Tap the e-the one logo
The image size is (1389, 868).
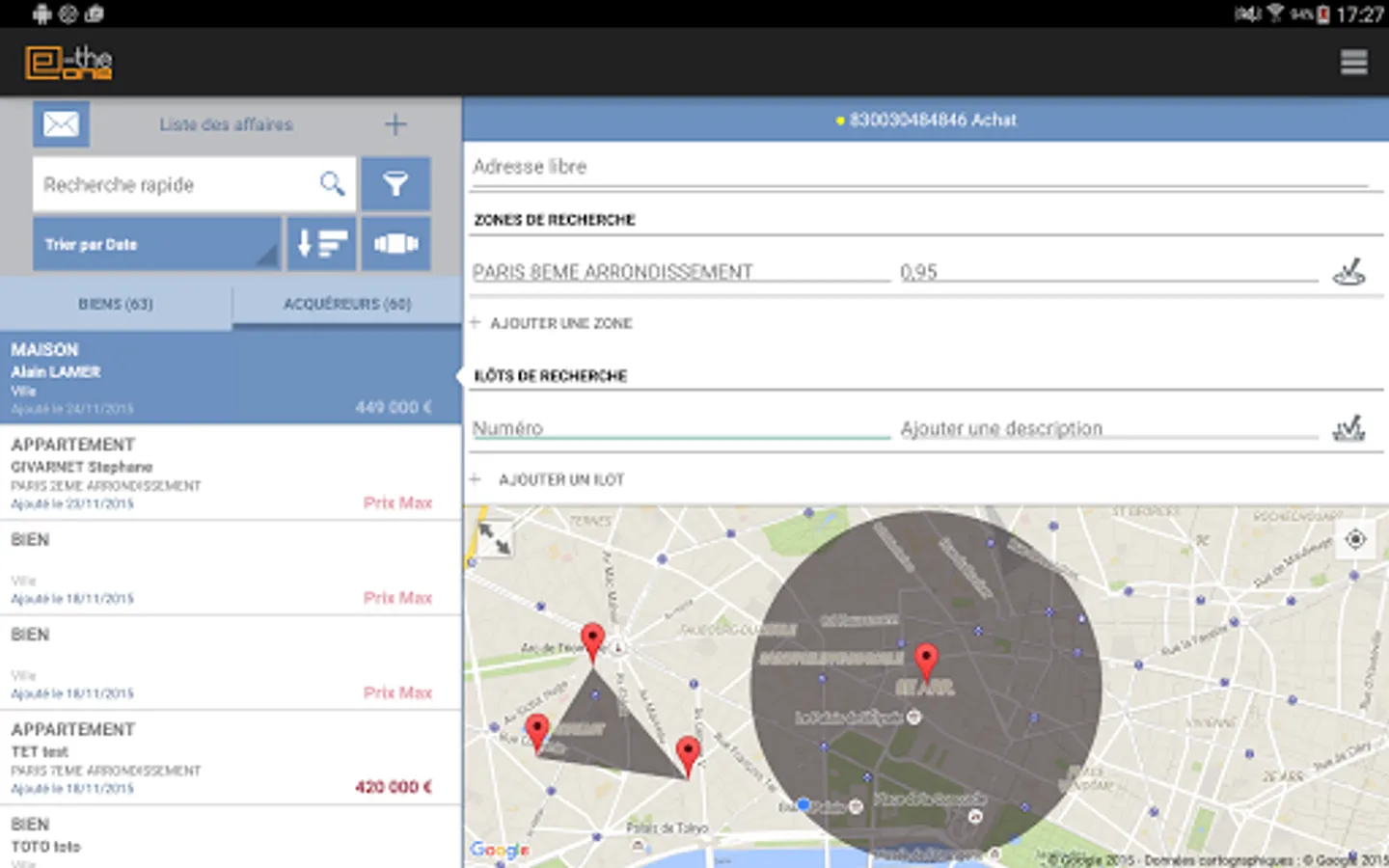coord(68,63)
